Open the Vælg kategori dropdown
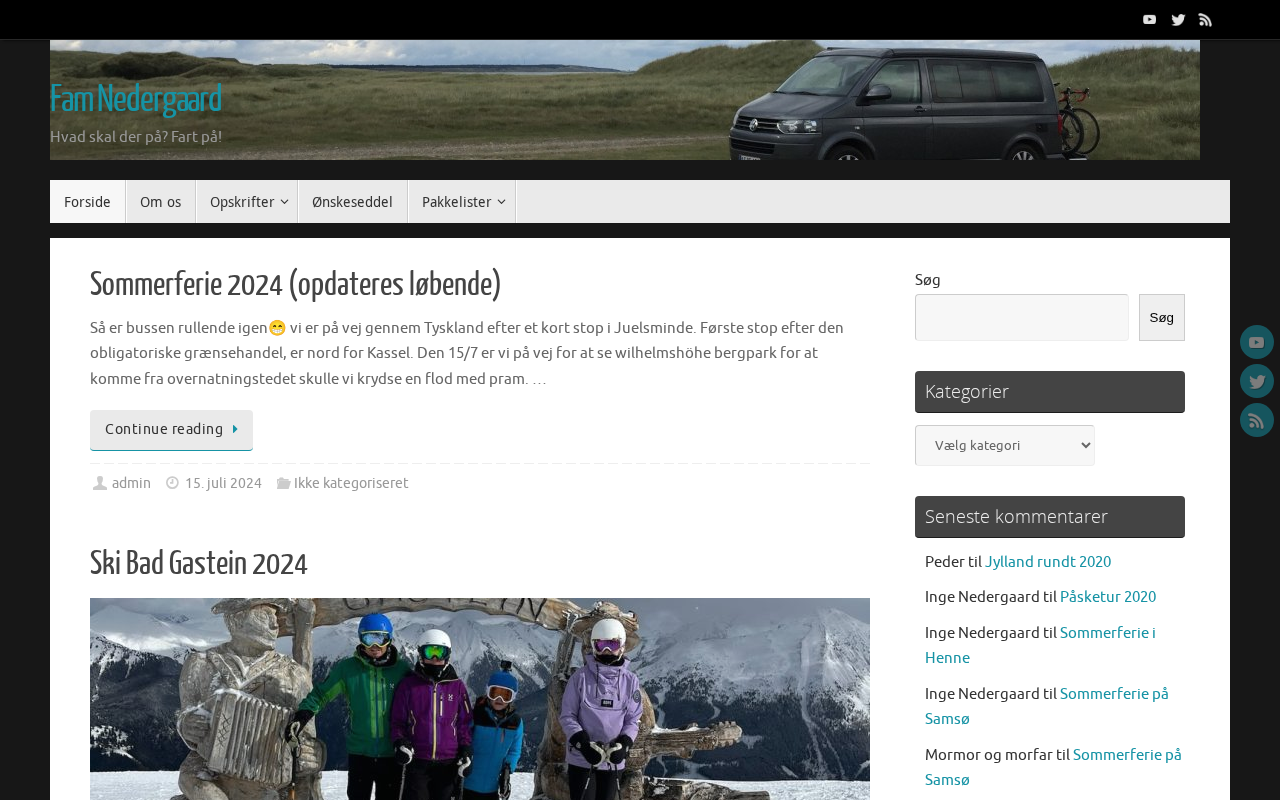1280x800 pixels. [x=1005, y=446]
